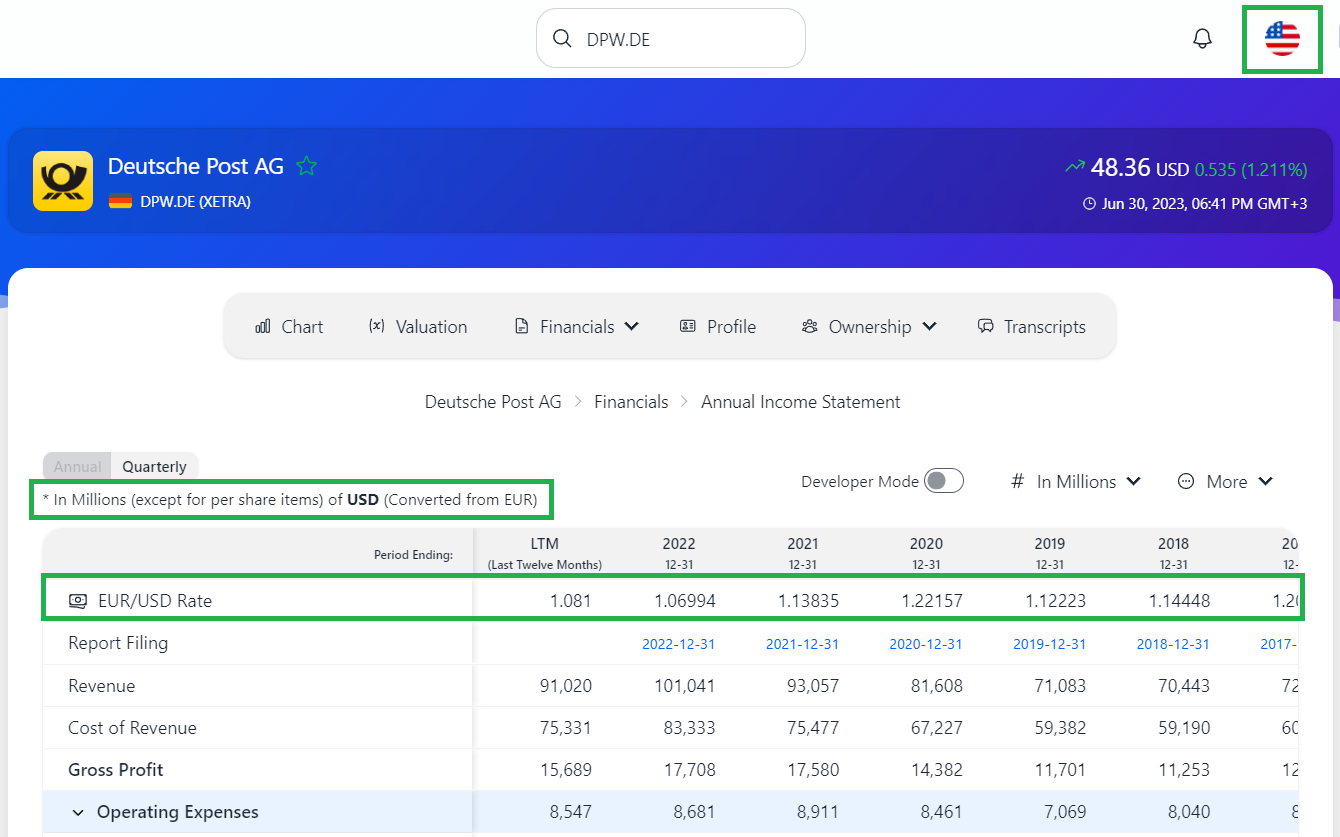1340x837 pixels.
Task: Open the 2021-12-31 report filing link
Action: point(802,644)
